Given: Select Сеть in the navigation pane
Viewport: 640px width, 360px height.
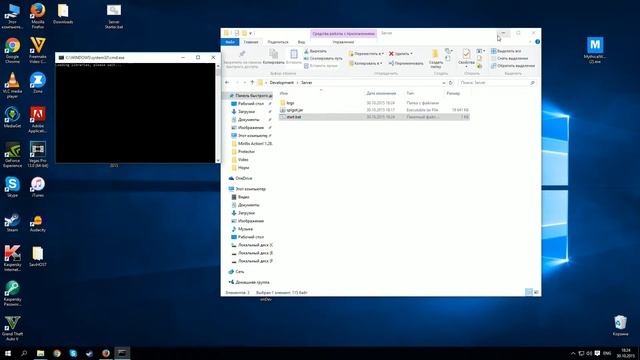Looking at the screenshot, I should (240, 271).
